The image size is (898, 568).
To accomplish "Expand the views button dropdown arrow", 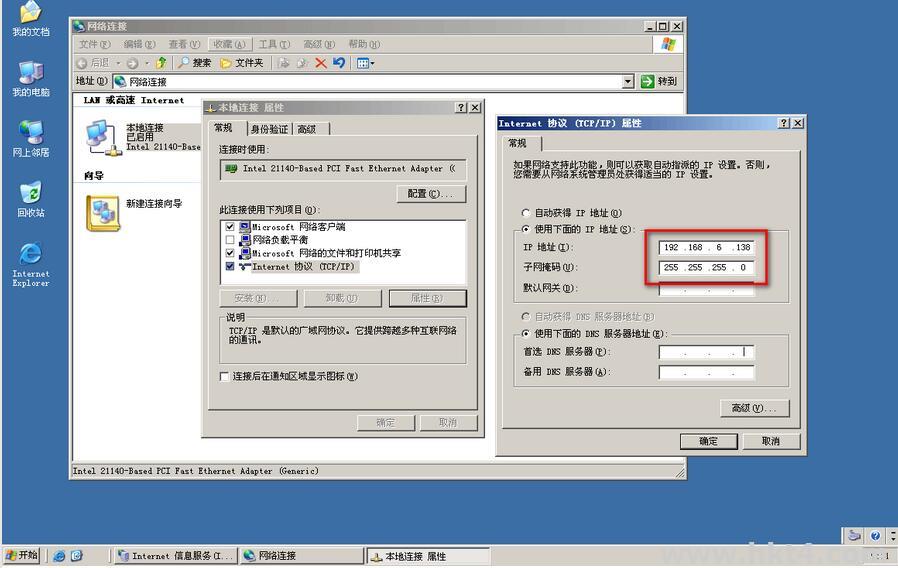I will [372, 64].
